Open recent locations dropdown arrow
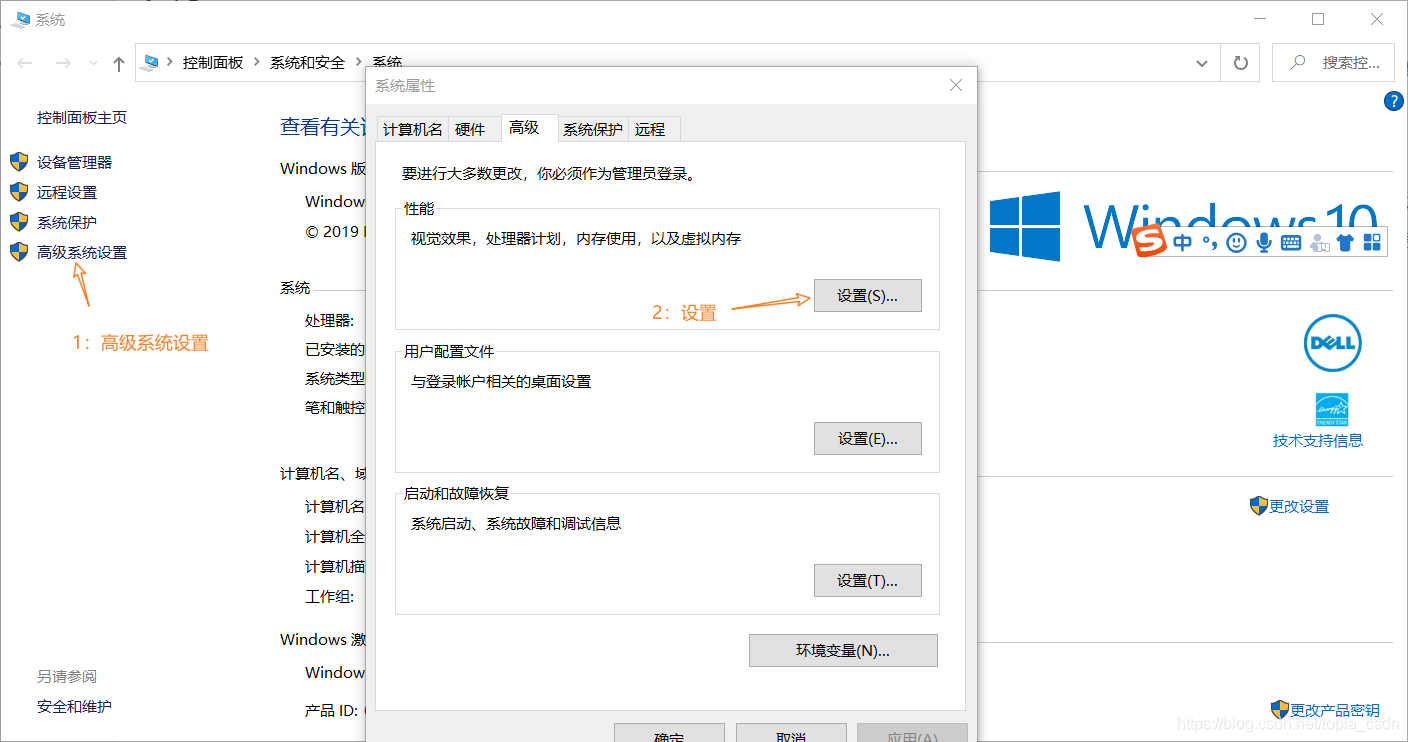 click(94, 63)
